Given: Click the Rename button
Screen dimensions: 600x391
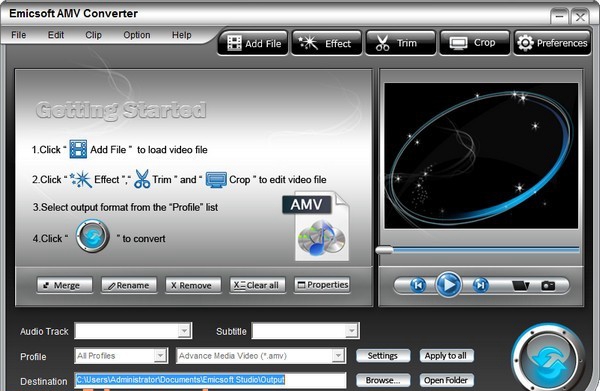Looking at the screenshot, I should 129,285.
